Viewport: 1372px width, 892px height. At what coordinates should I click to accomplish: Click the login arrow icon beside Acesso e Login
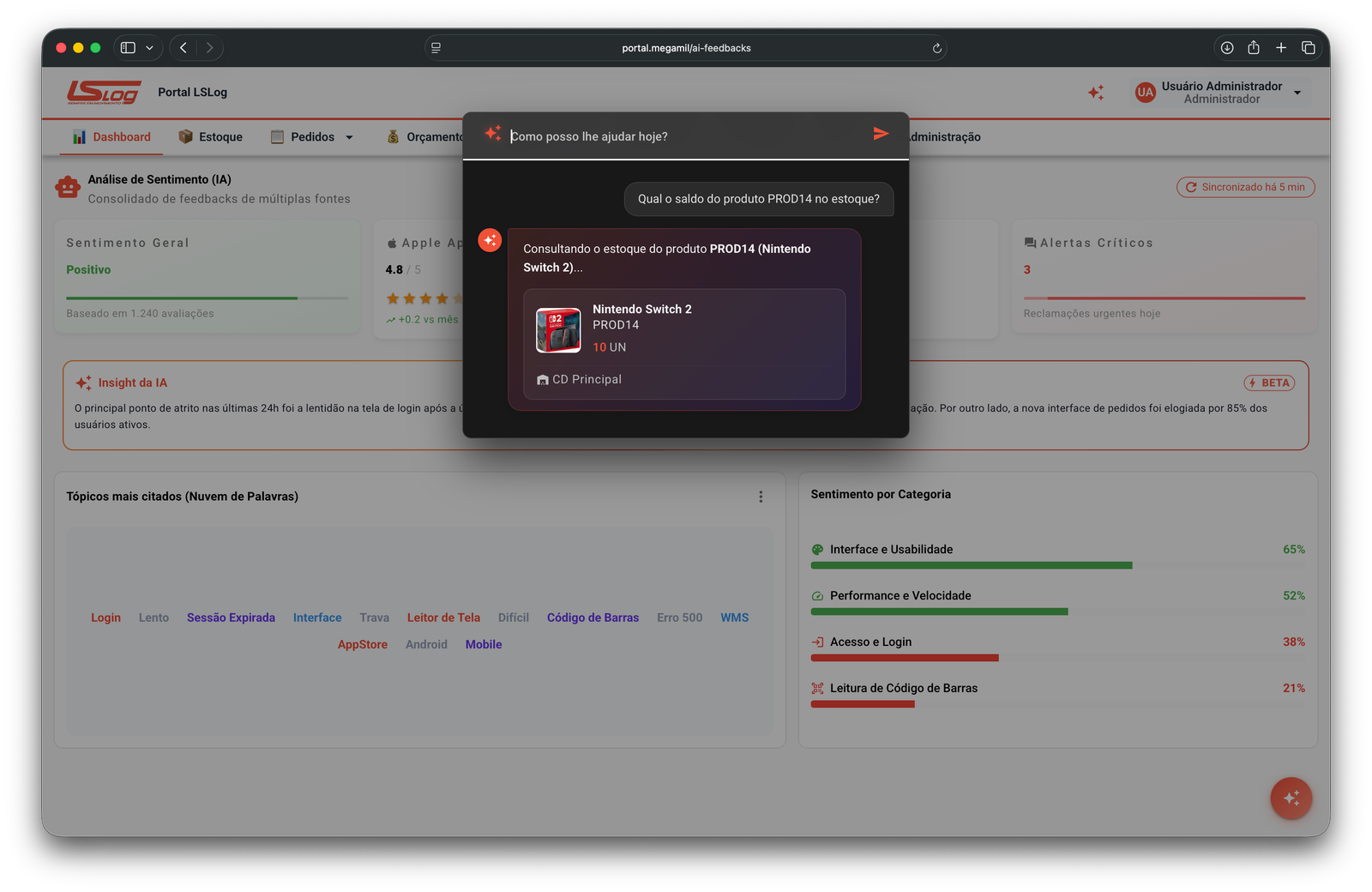(815, 642)
